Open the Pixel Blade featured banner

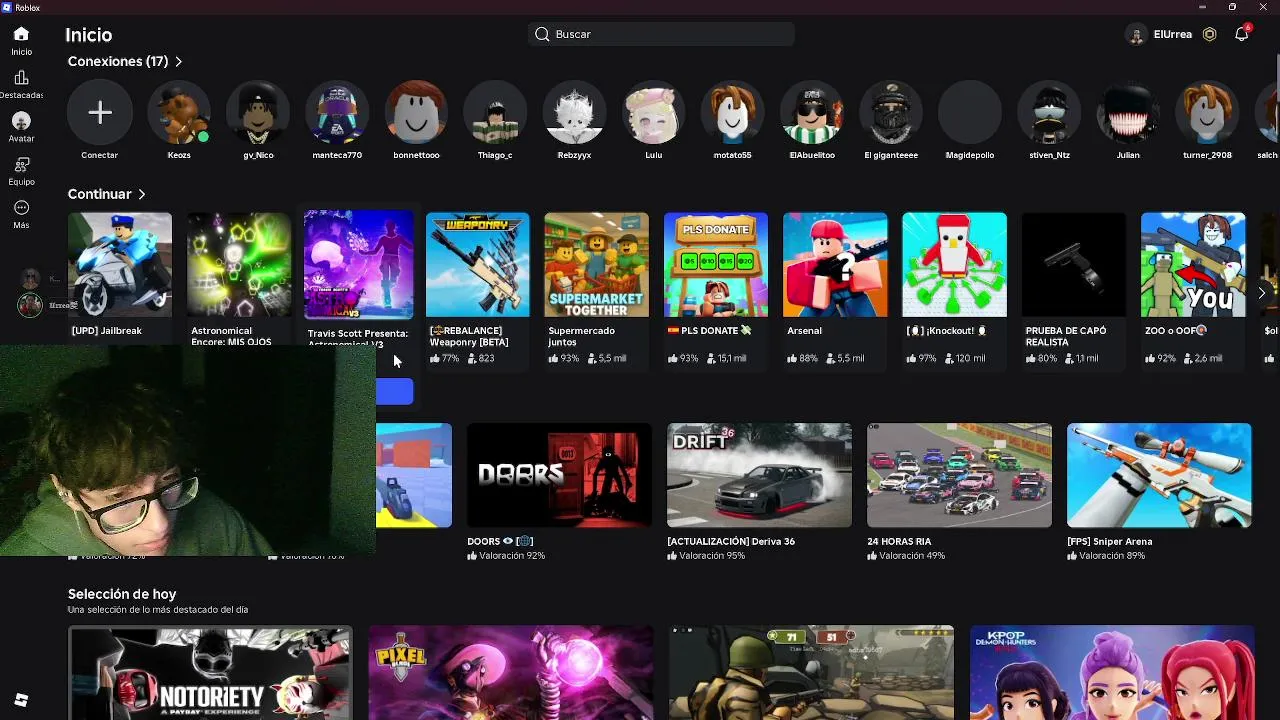(510, 673)
